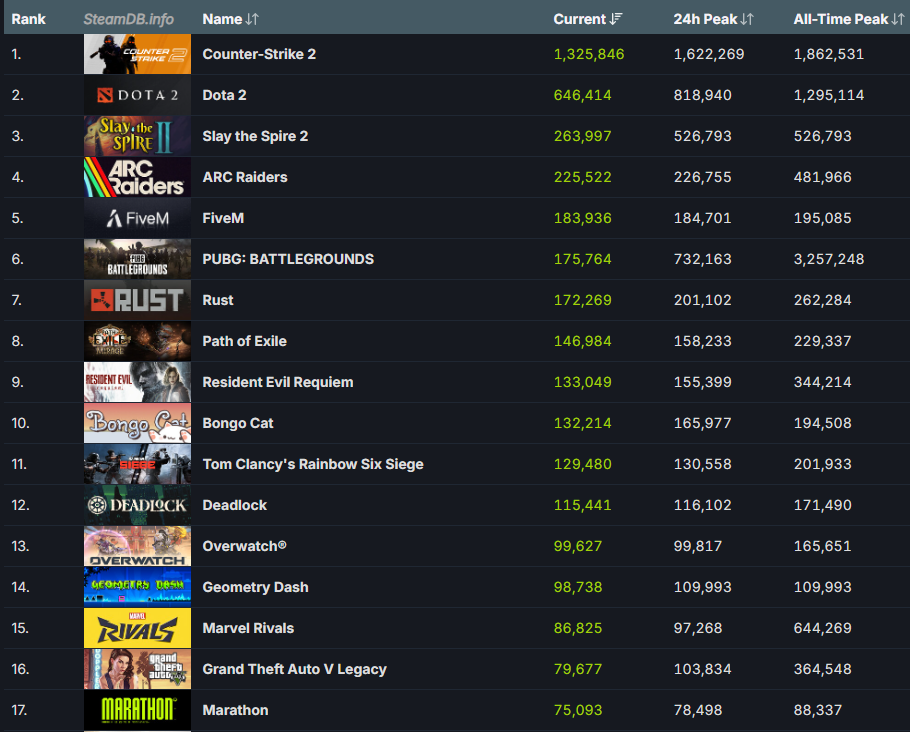The image size is (910, 732).
Task: Select Geometry Dash current count 98,738
Action: (577, 587)
